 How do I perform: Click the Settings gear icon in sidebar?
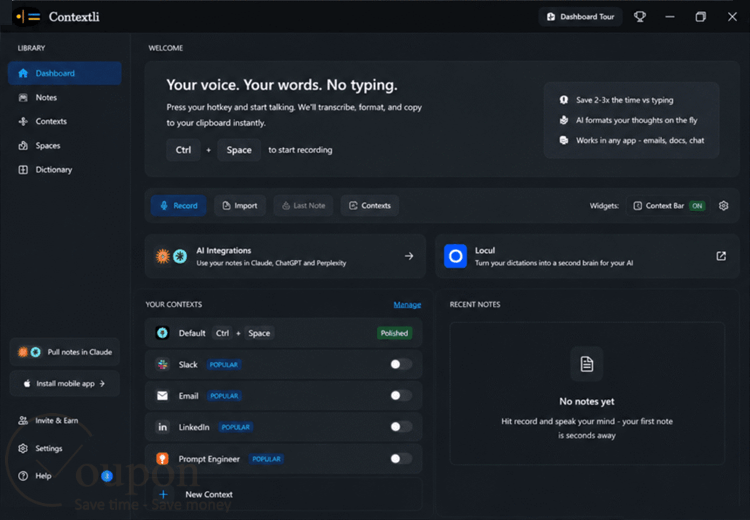click(x=23, y=449)
